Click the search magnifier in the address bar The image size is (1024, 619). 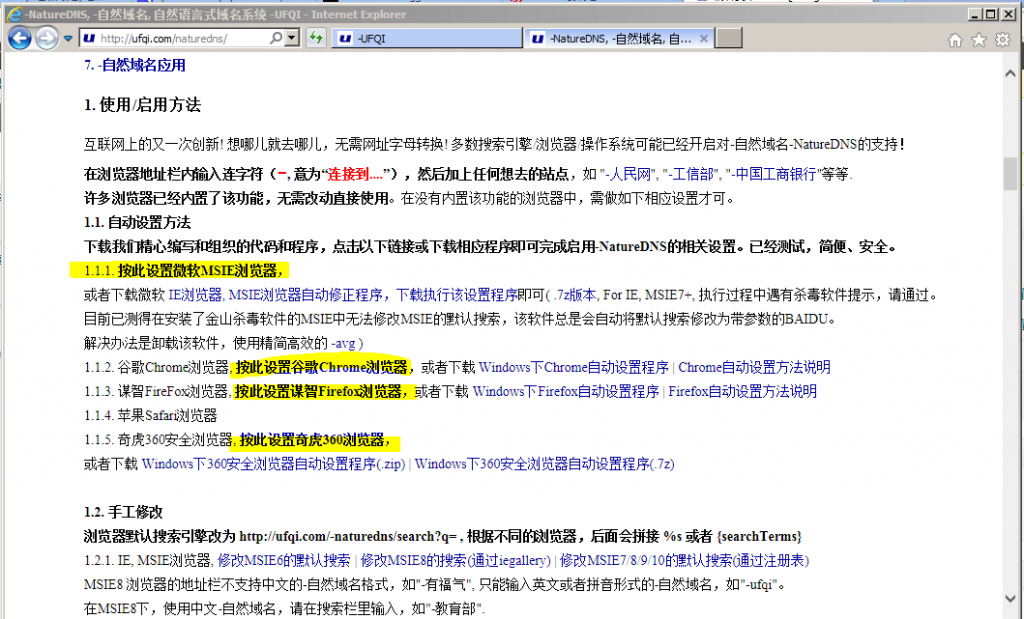[277, 37]
